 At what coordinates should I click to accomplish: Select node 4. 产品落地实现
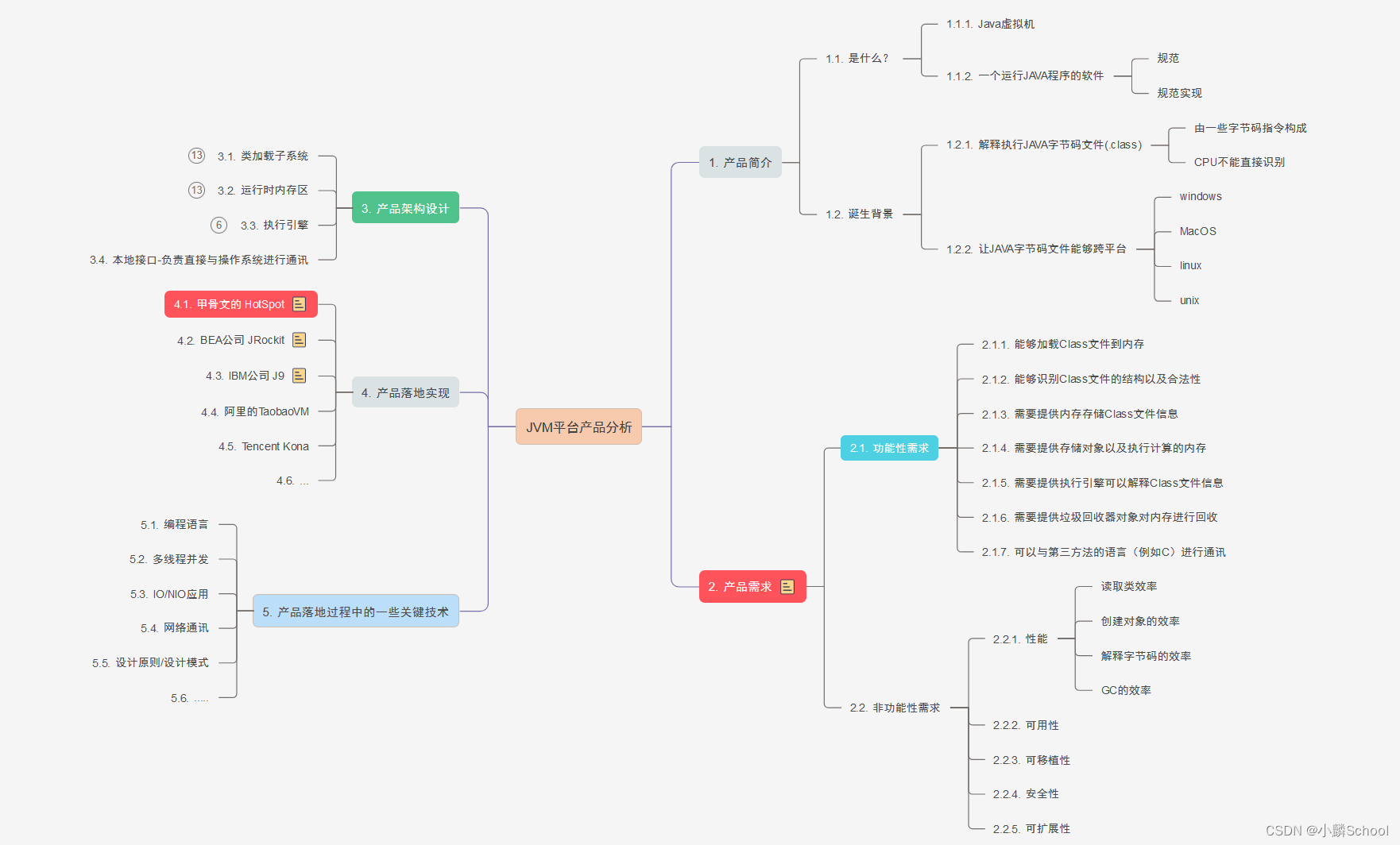click(405, 392)
